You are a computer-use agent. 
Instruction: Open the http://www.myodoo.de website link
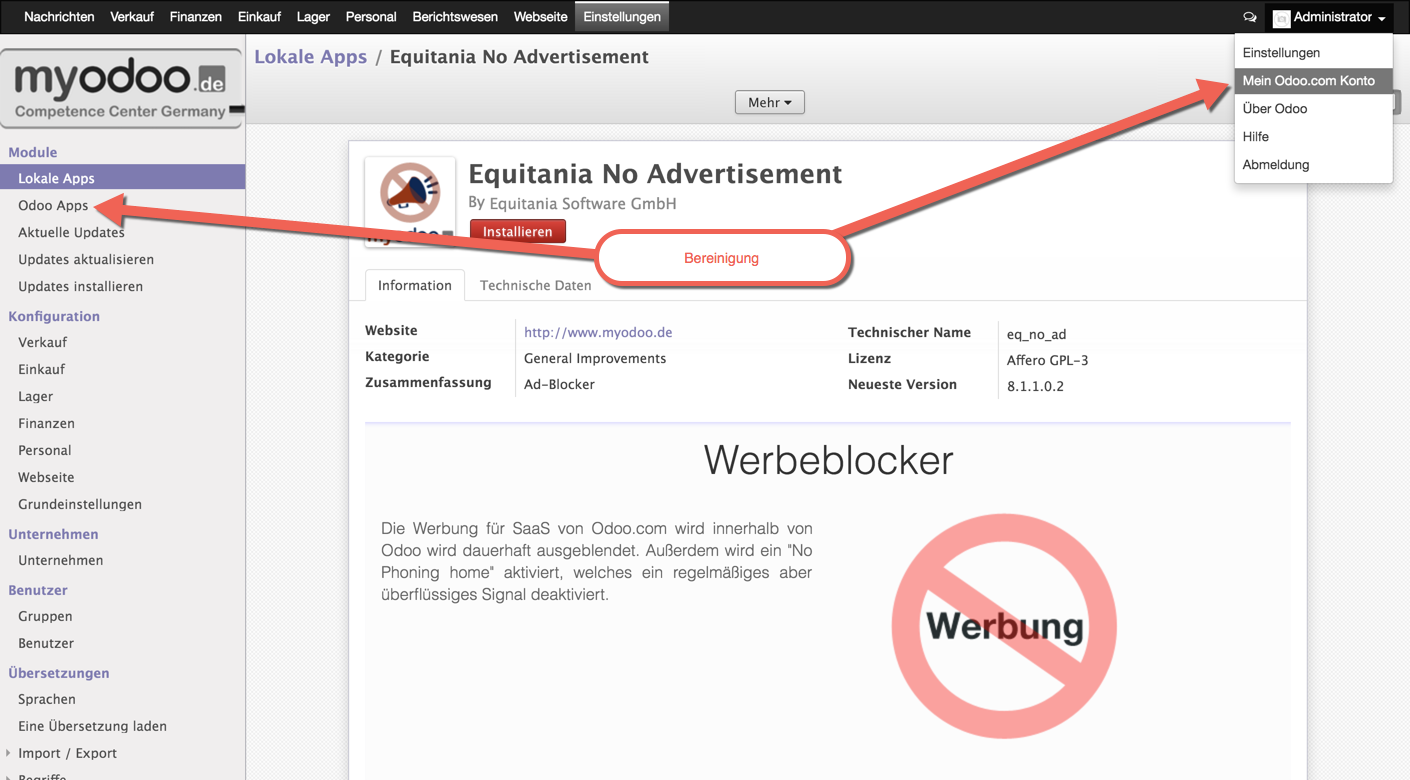pos(597,332)
